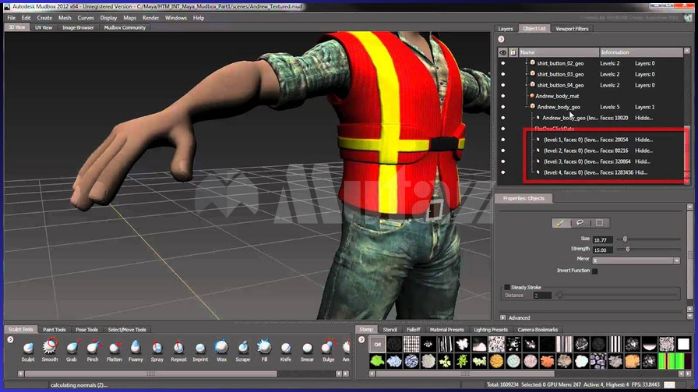Open the Viewport Filters tab
The height and width of the screenshot is (392, 698).
pos(572,28)
